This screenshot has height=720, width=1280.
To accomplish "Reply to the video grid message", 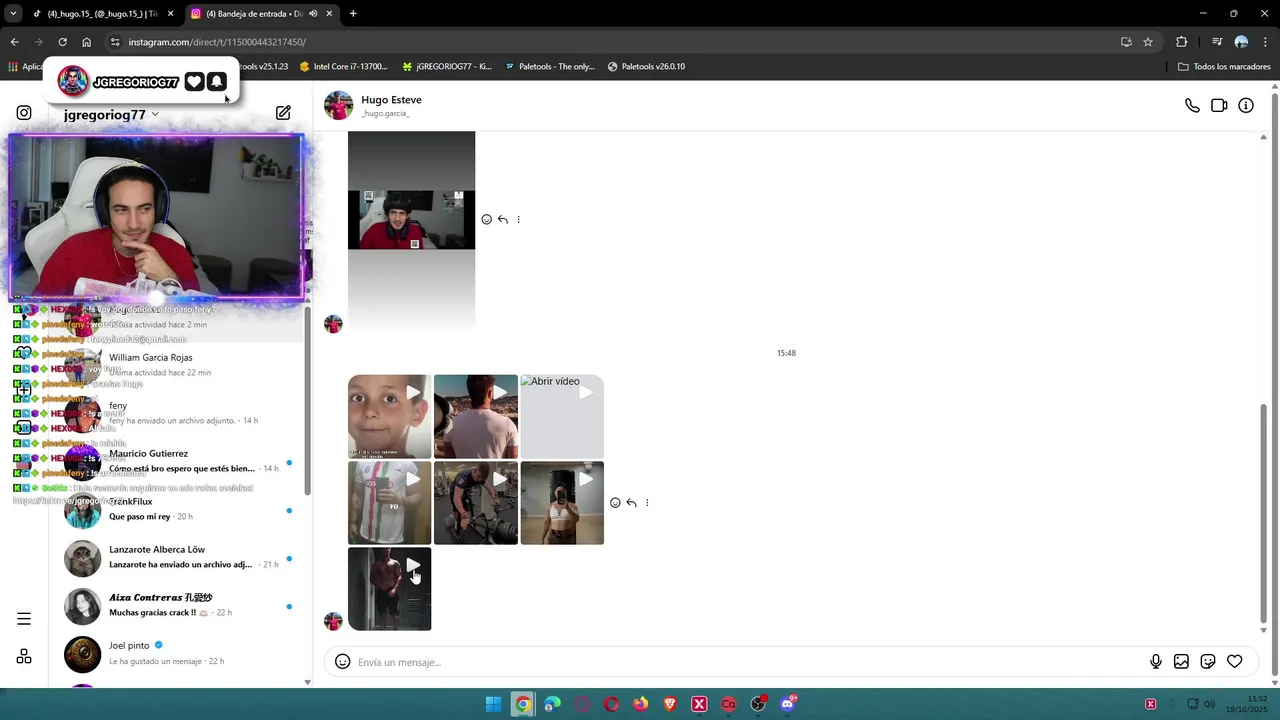I will pos(631,503).
